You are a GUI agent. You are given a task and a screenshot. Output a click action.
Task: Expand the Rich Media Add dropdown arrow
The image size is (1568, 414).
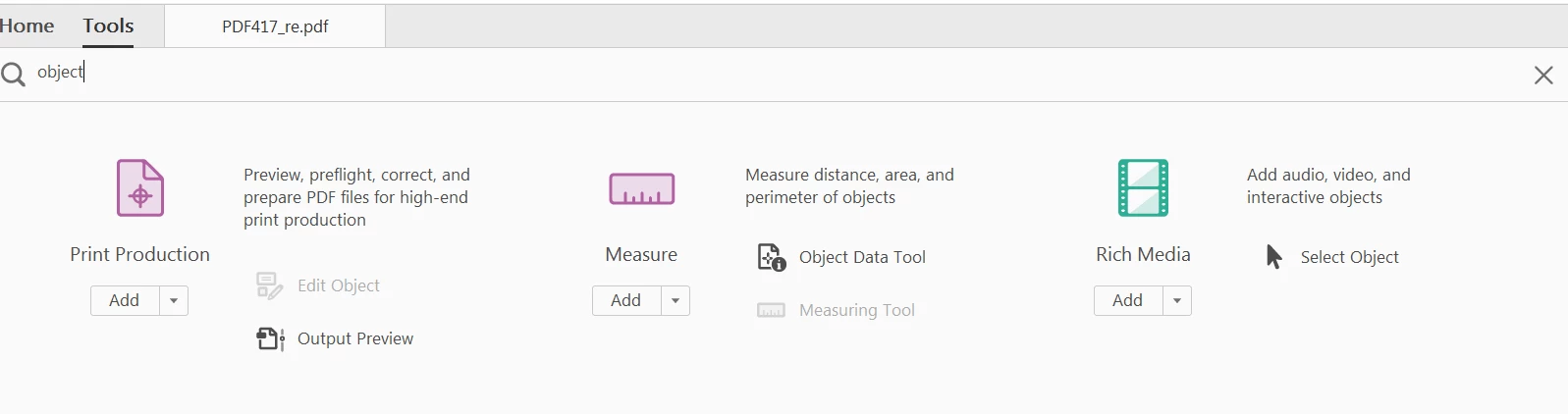(1177, 300)
